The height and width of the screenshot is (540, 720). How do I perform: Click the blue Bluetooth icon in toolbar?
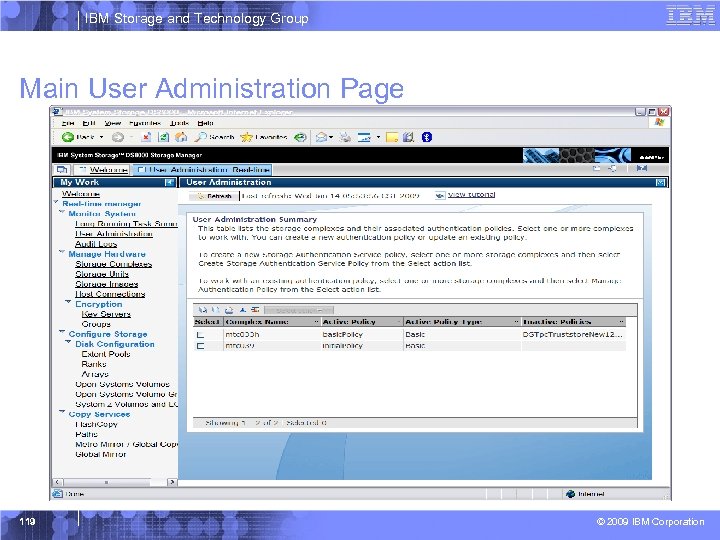coord(427,137)
